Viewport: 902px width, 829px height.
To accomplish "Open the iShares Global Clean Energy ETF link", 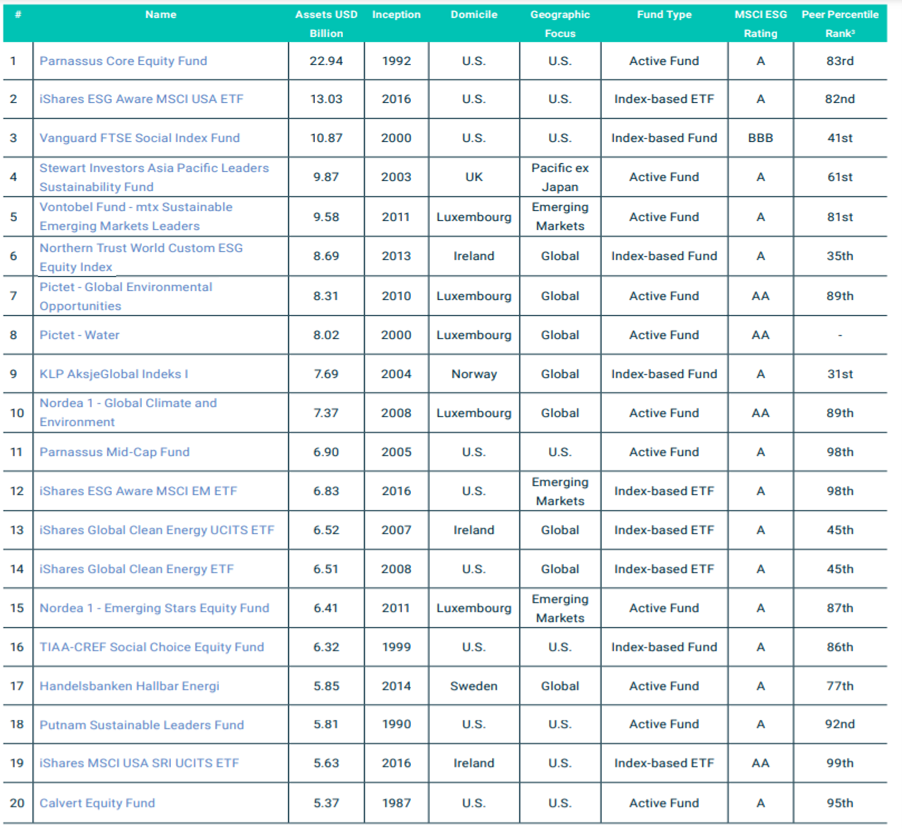I will coord(137,569).
